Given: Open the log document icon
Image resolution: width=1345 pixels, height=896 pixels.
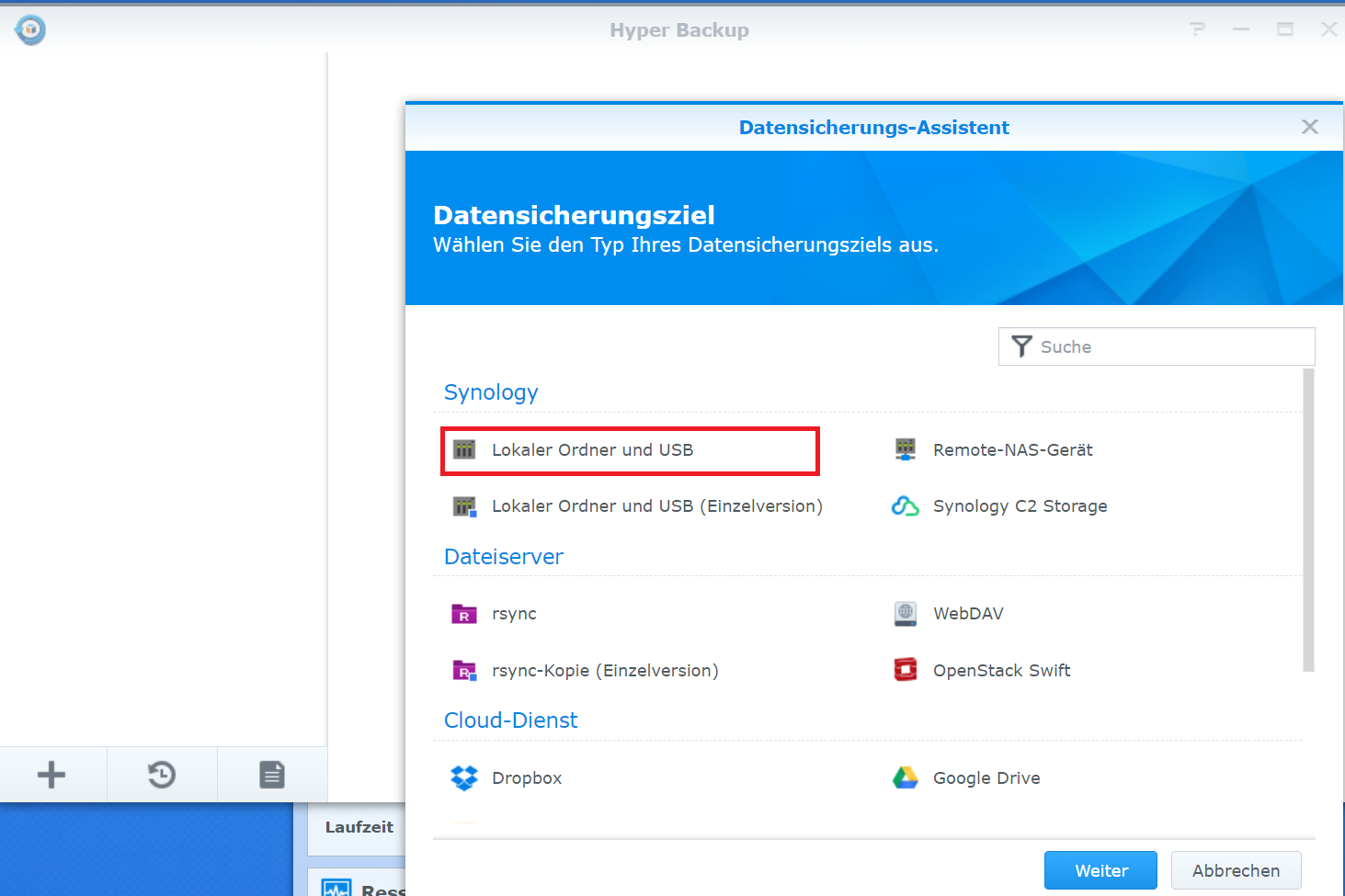Looking at the screenshot, I should [272, 775].
